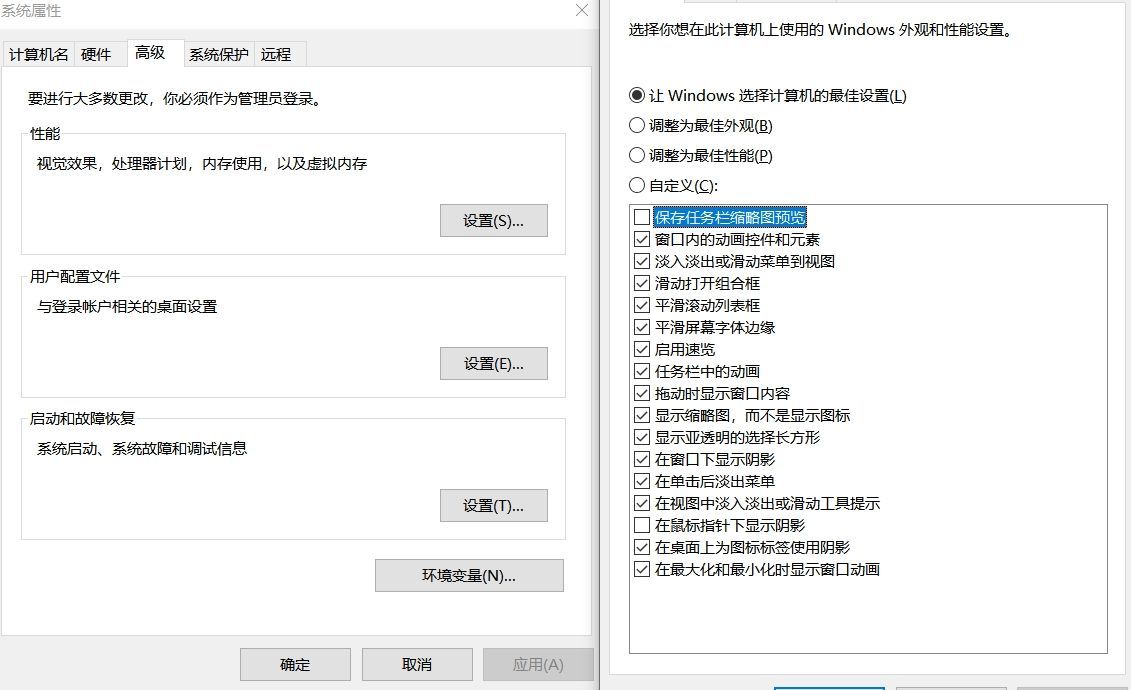Screen dimensions: 1131x690
Task: Toggle 在桌面上为图标标签使用阴影 checkbox
Action: pyautogui.click(x=642, y=547)
